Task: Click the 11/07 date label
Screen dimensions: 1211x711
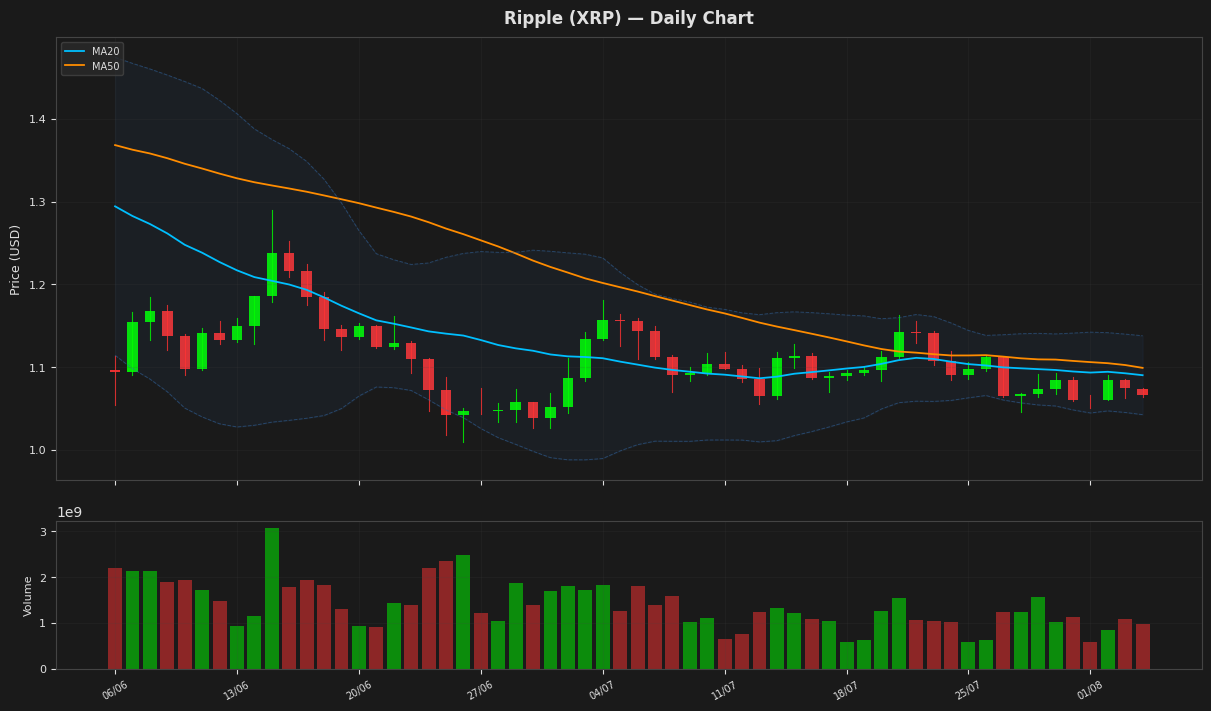Action: click(725, 689)
